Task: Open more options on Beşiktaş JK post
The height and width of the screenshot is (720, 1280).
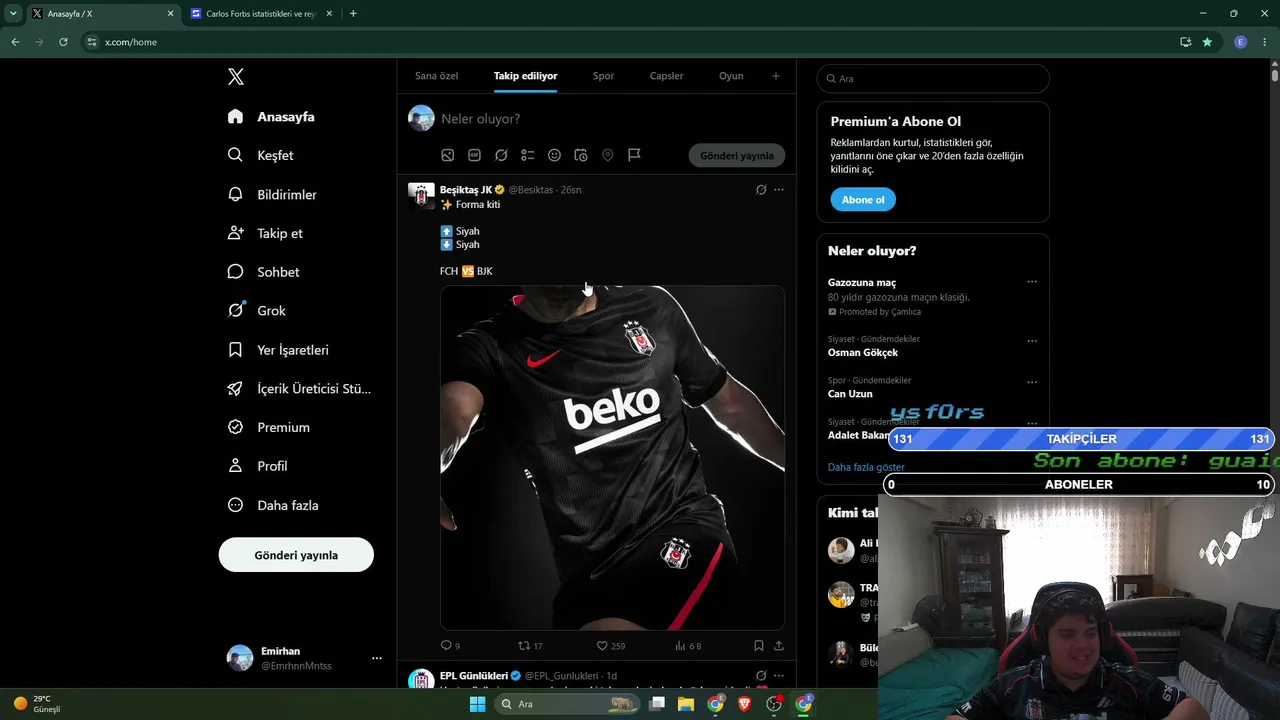Action: pos(779,190)
